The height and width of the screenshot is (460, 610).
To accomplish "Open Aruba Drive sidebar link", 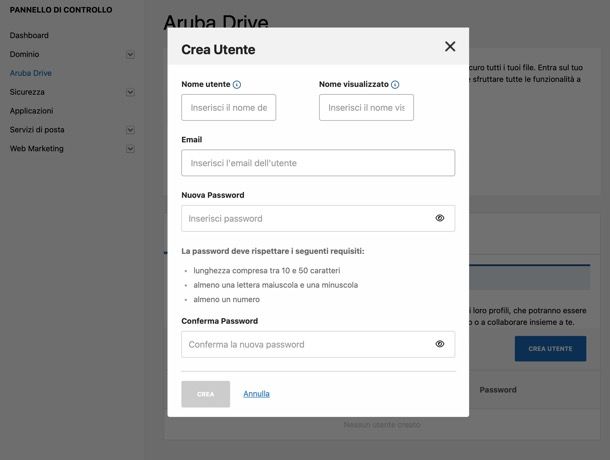I will [x=31, y=73].
